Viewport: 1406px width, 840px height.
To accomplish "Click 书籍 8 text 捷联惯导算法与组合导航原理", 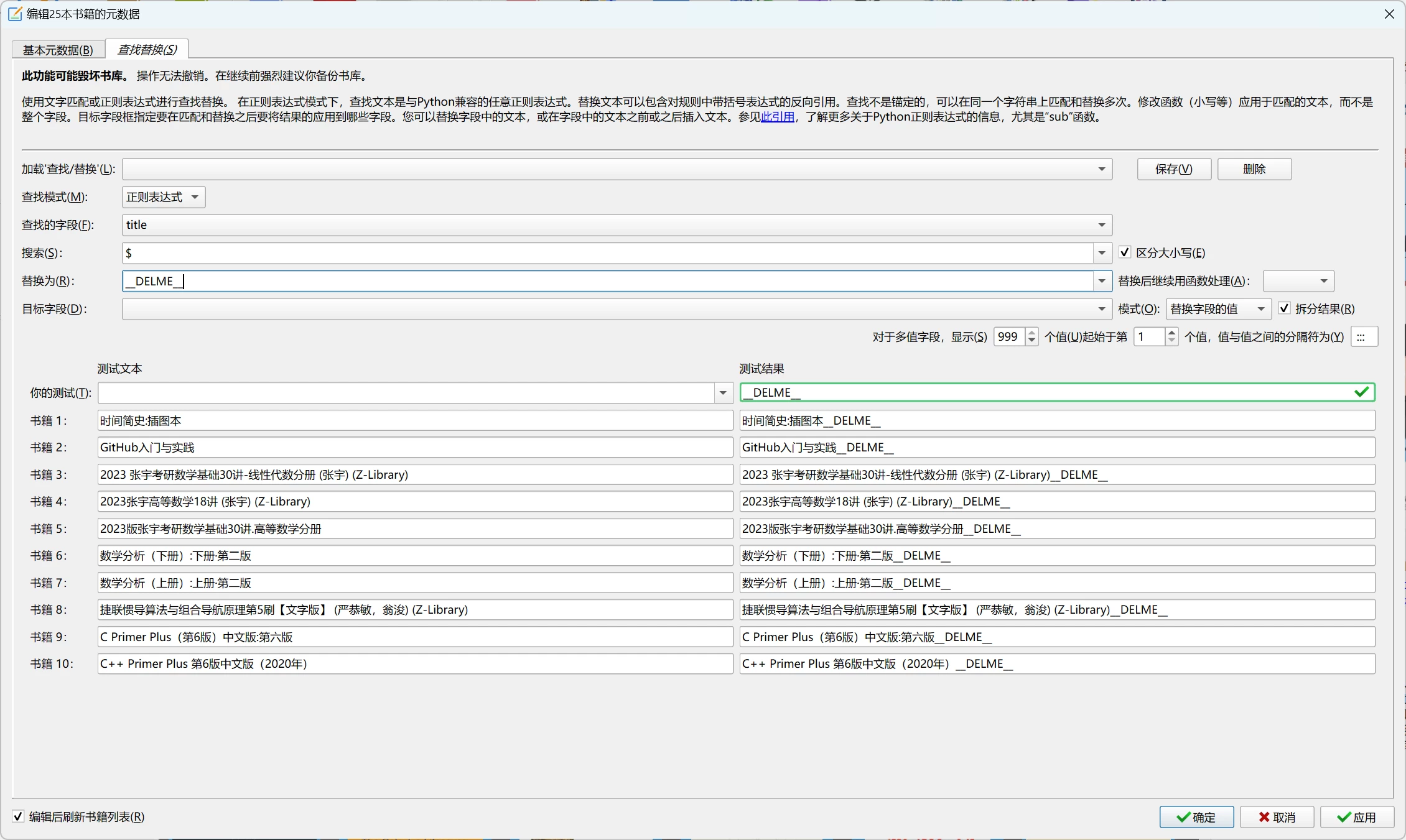I will (x=415, y=609).
